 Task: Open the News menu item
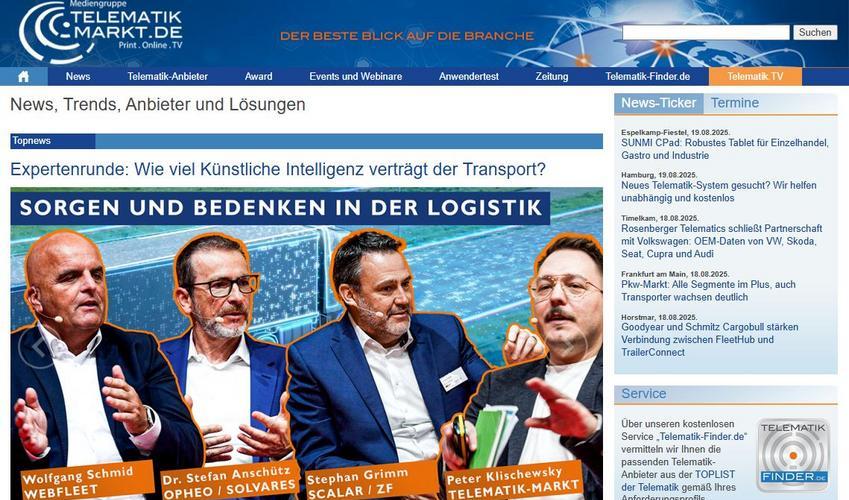(78, 76)
